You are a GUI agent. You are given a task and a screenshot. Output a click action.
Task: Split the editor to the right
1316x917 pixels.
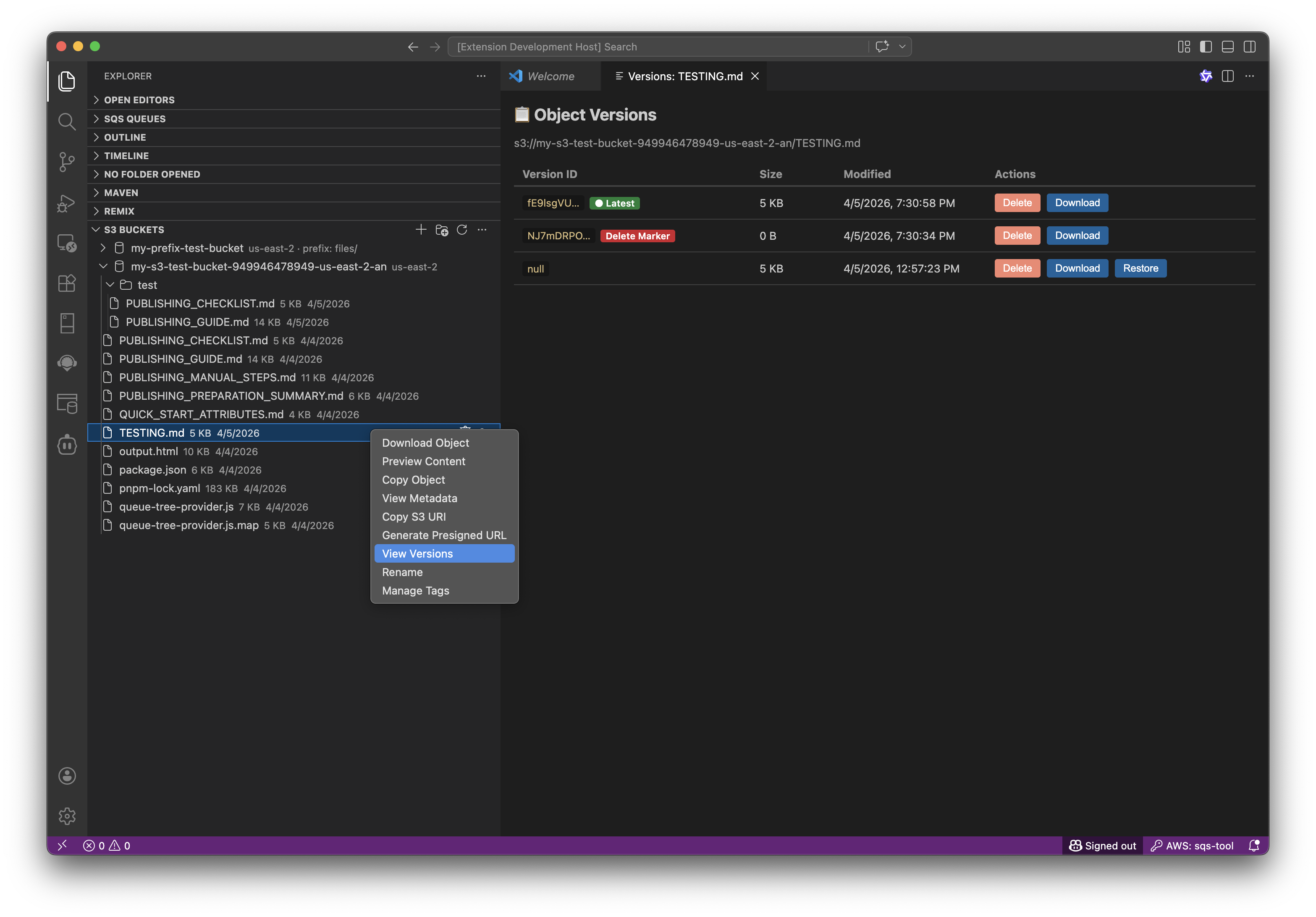[1228, 76]
